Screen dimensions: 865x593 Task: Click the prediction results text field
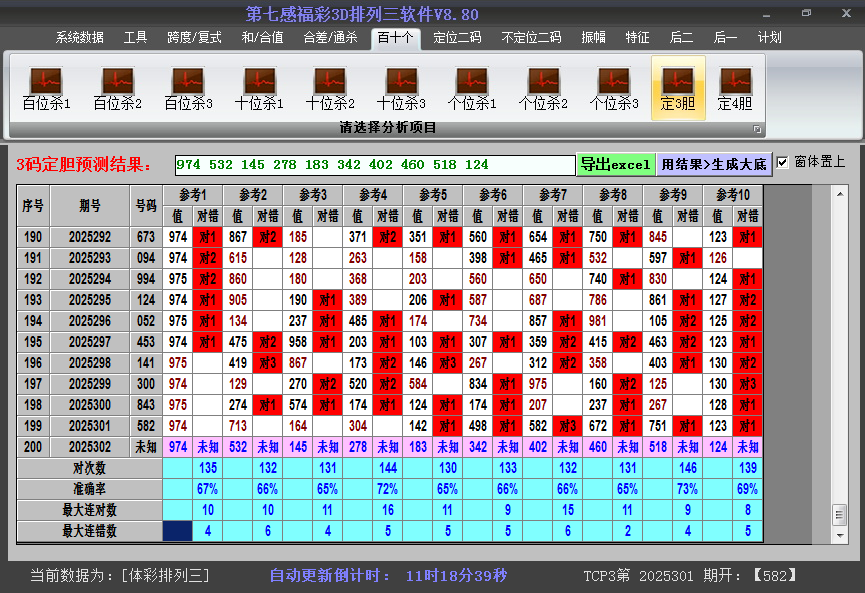coord(374,164)
